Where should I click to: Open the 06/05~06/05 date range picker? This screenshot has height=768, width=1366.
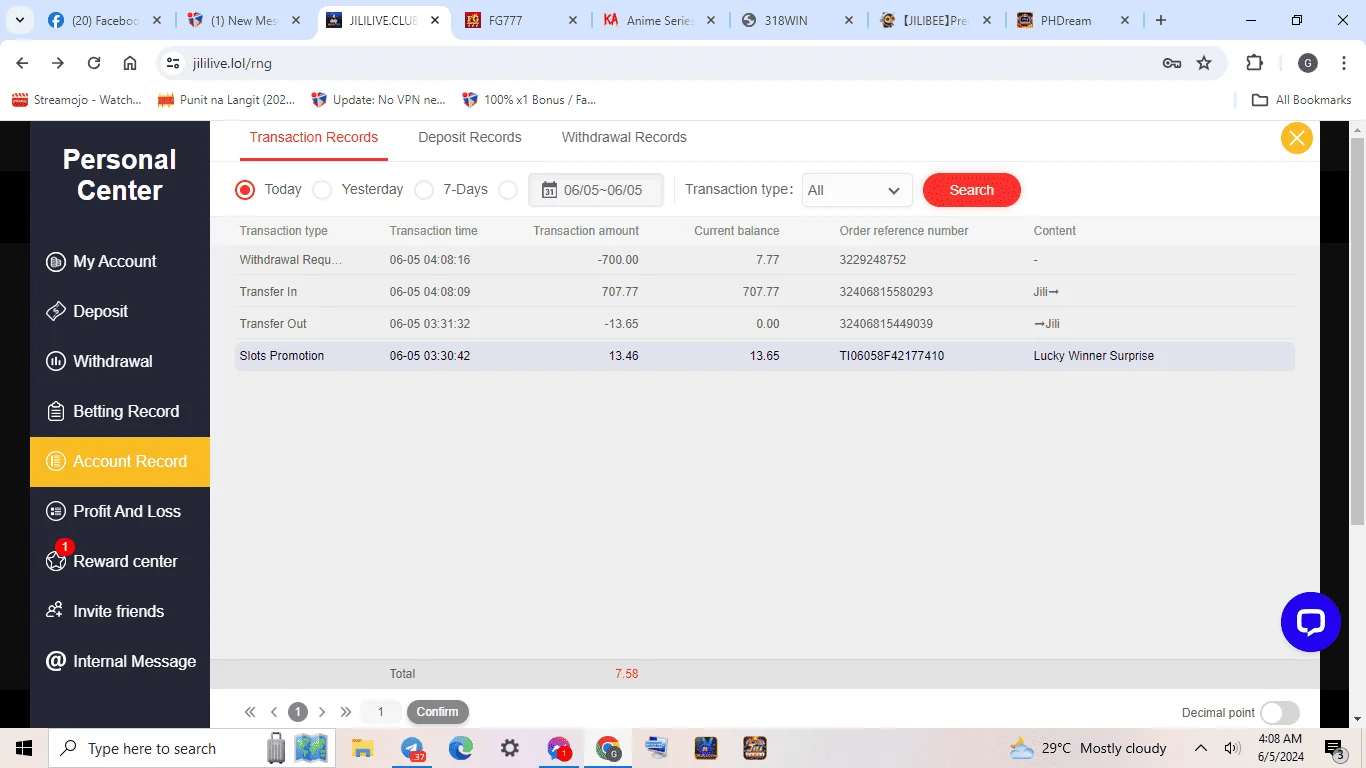596,190
